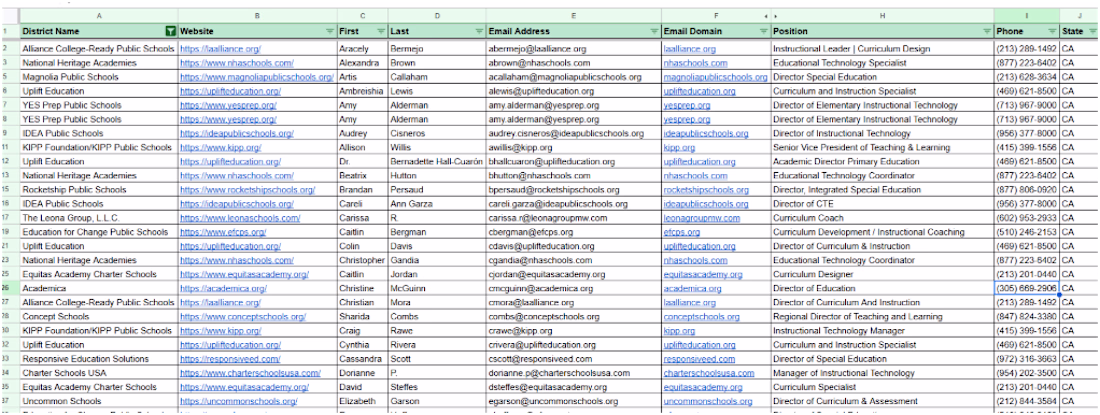The width and height of the screenshot is (1100, 415).
Task: Select the last name cell 'Bernadette Hall-Cuarón'
Action: coord(437,162)
